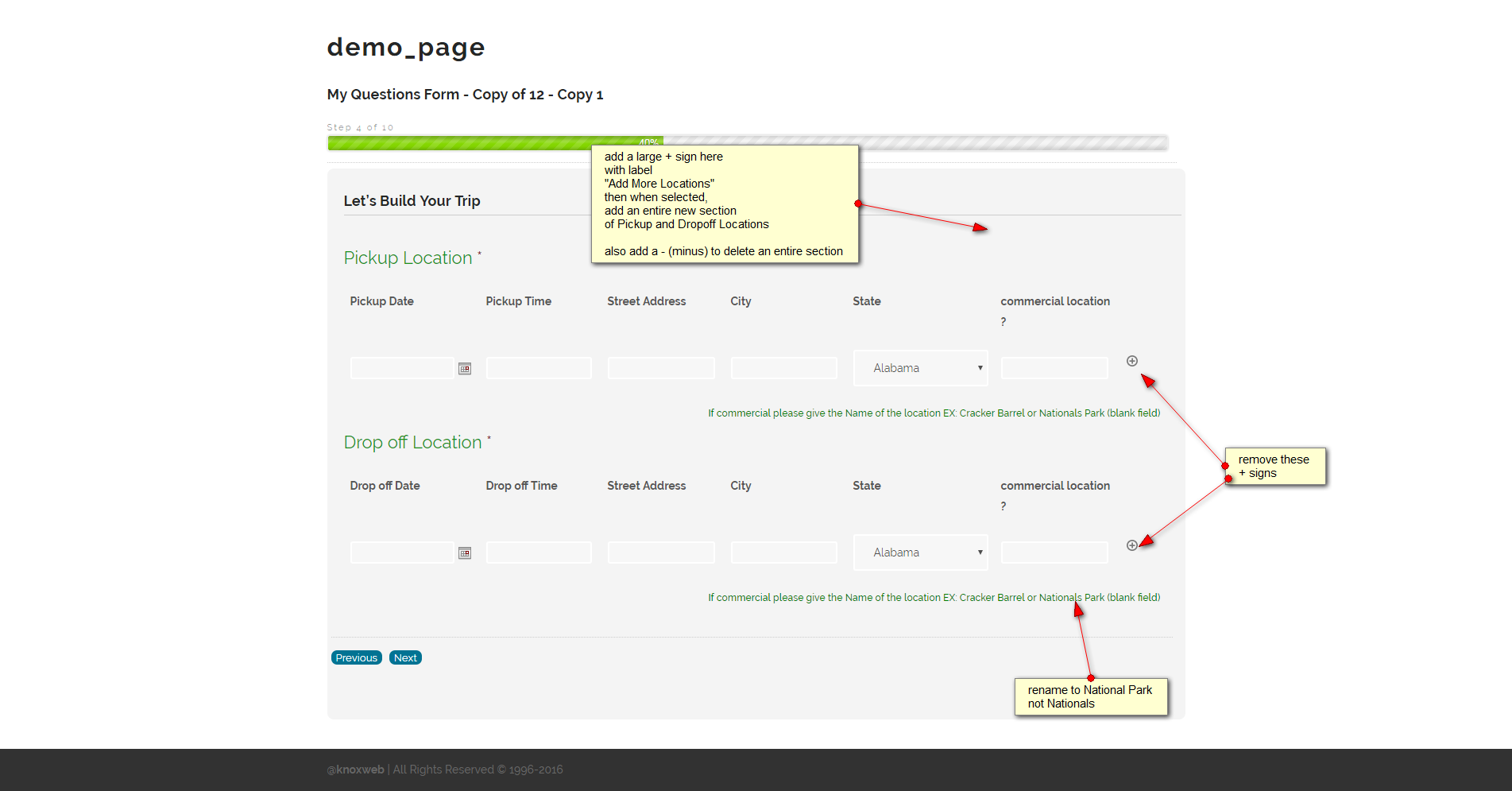Focus the Drop off Time input field
This screenshot has height=791, width=1512.
[539, 553]
